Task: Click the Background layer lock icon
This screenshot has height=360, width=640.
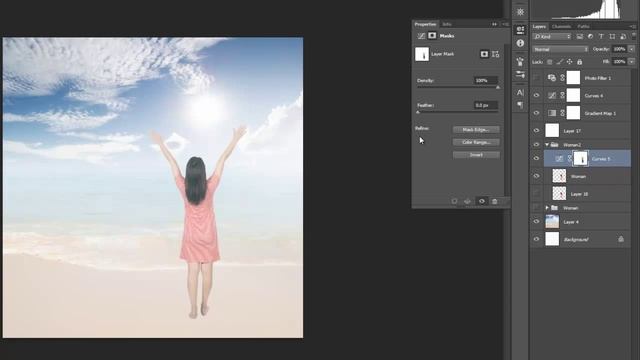Action: pos(621,239)
